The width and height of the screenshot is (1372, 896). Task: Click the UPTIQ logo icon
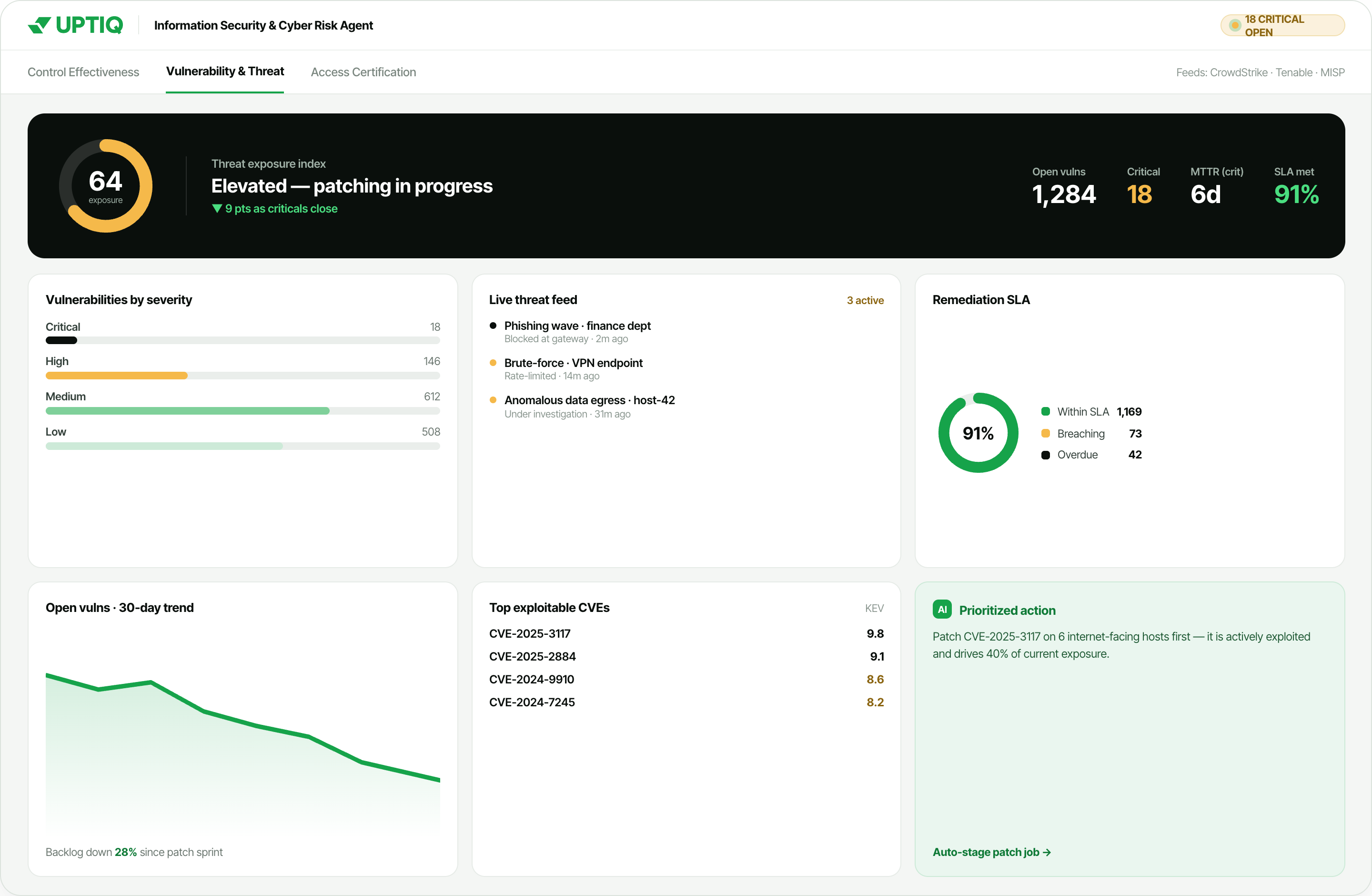[x=39, y=25]
